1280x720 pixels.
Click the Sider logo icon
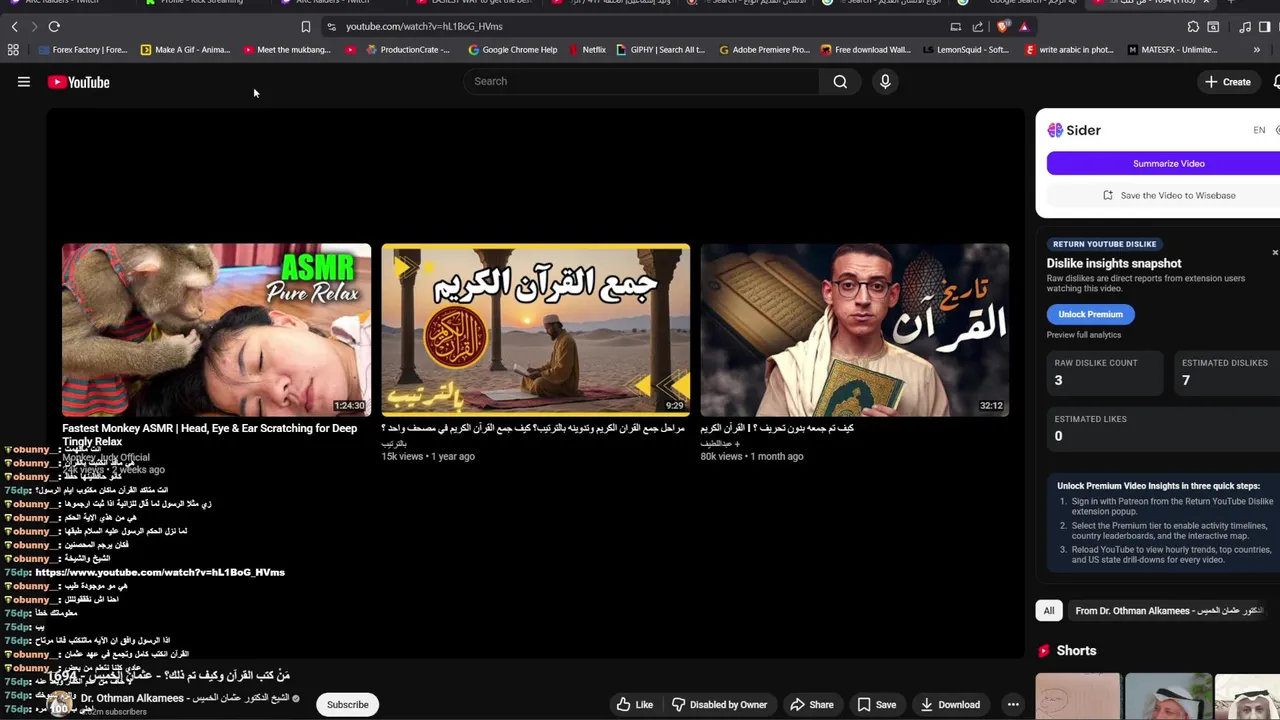pos(1055,130)
